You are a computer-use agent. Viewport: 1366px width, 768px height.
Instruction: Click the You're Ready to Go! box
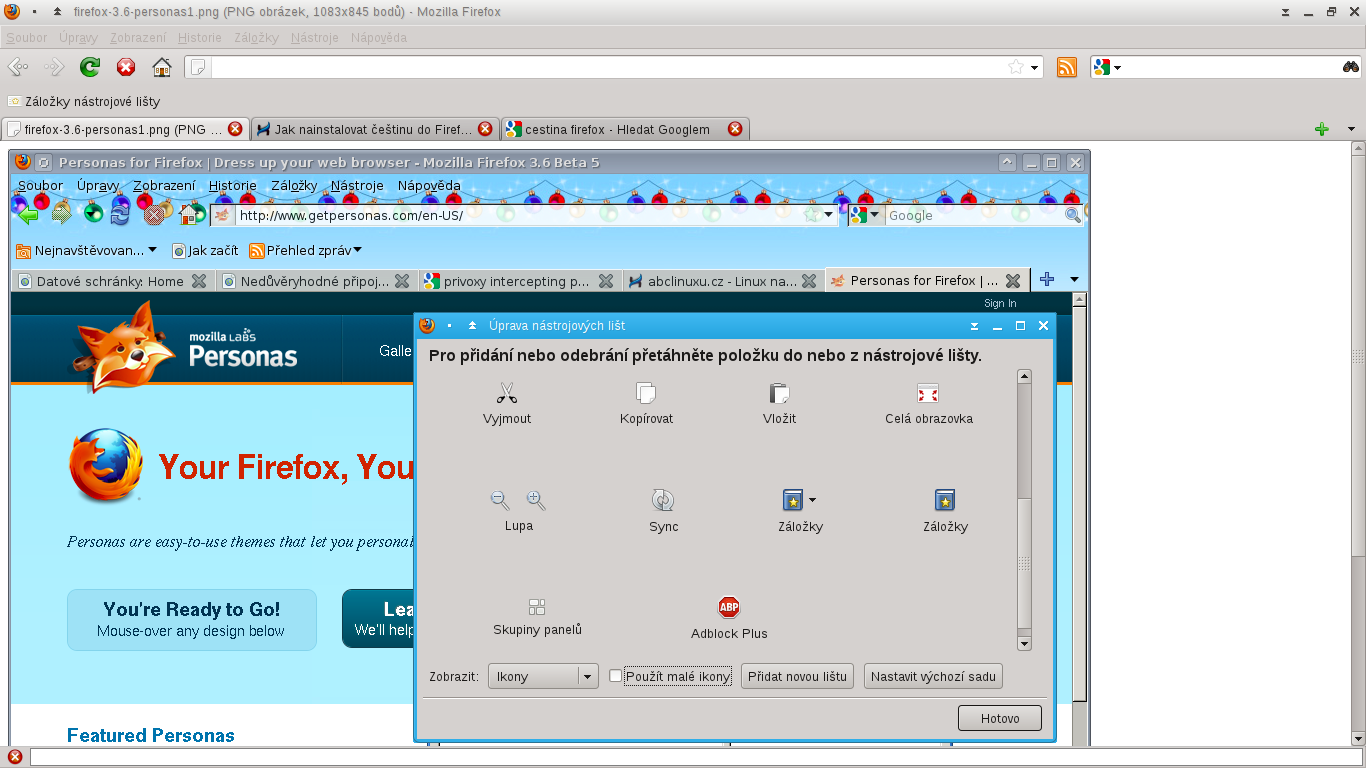tap(191, 619)
